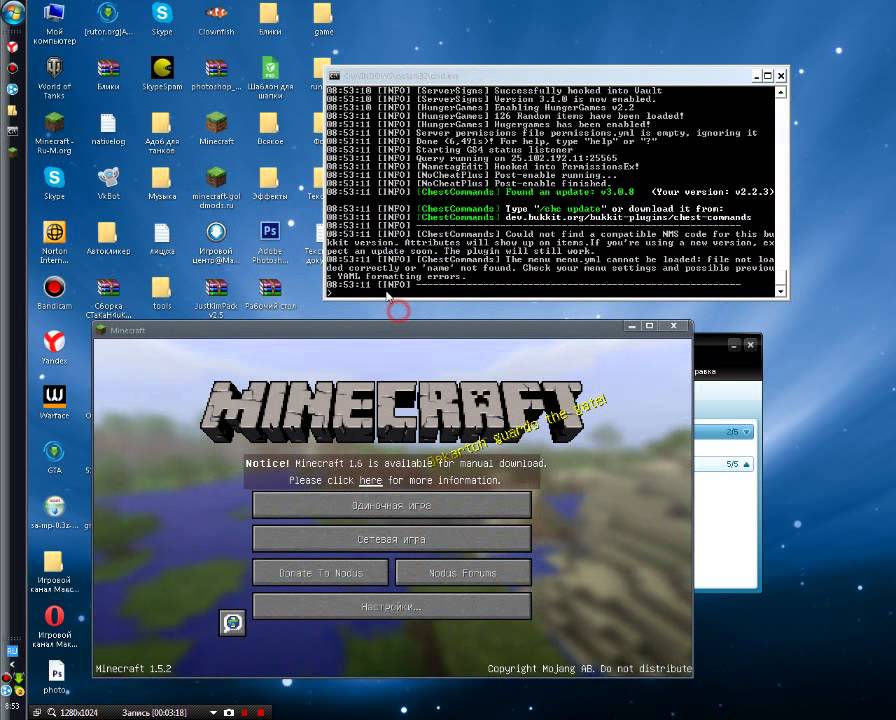Open the nativelog text file icon
Screen dimensions: 896x720
(x=108, y=129)
